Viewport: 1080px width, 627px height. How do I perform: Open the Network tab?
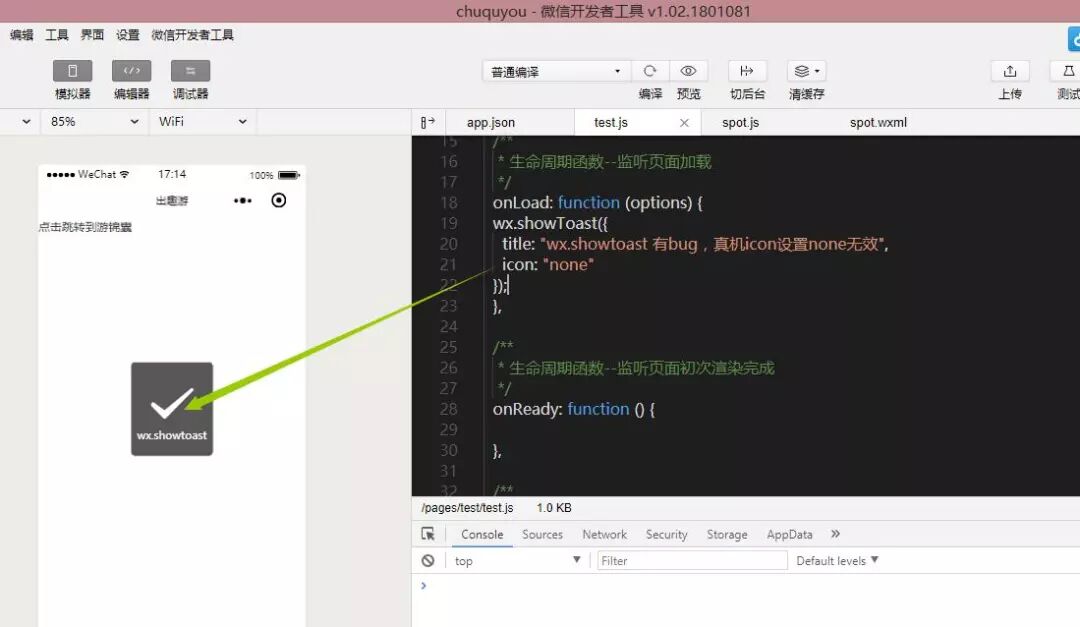pyautogui.click(x=605, y=534)
